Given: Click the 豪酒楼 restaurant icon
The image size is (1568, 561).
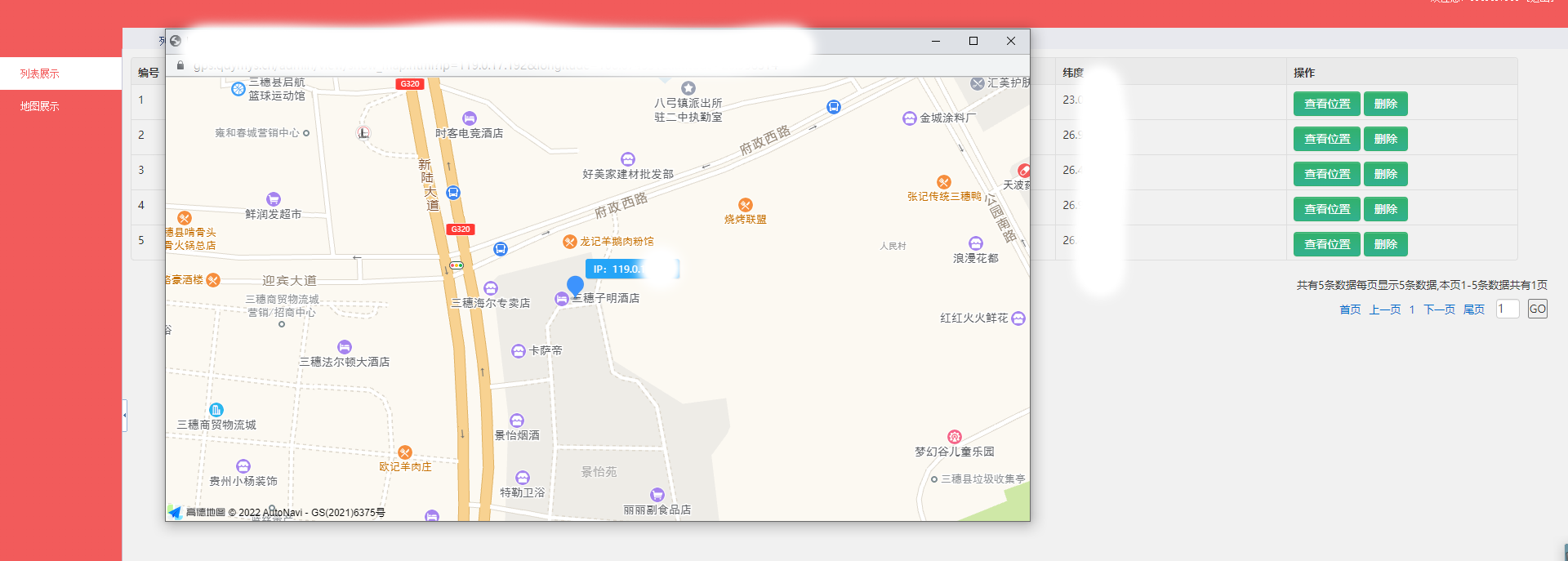Looking at the screenshot, I should tap(213, 280).
